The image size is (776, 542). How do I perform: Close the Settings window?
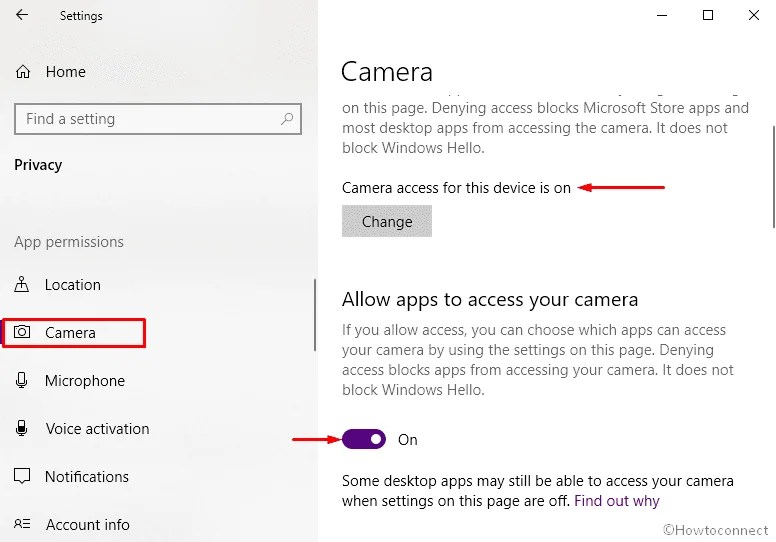point(754,15)
